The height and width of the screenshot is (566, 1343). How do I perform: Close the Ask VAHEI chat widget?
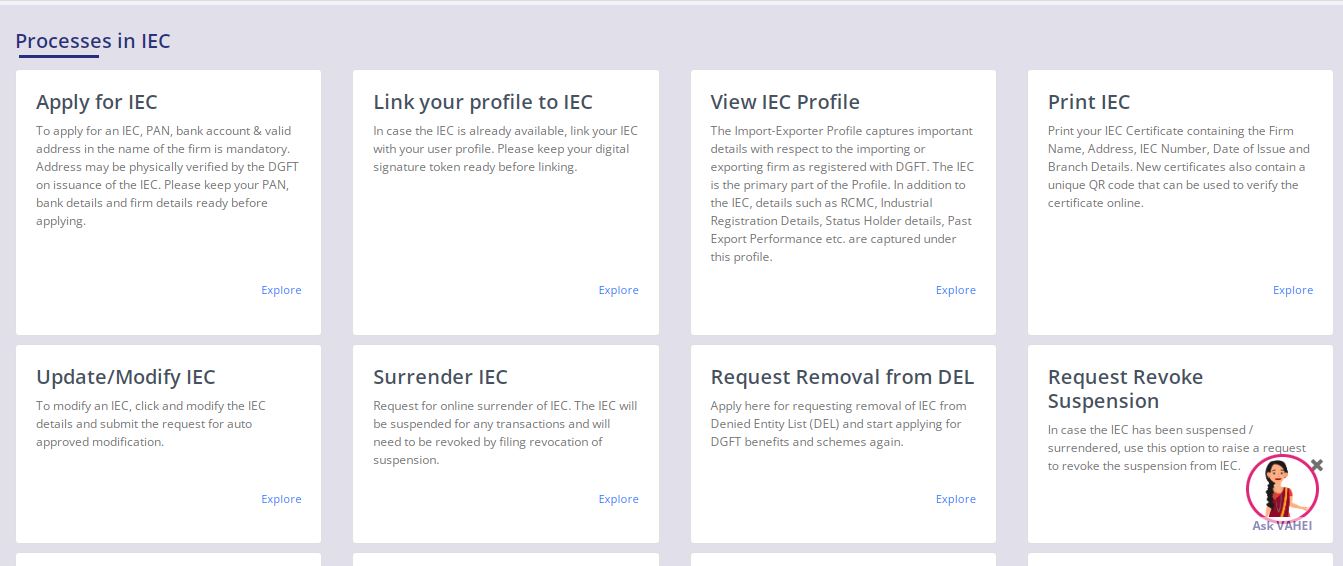1317,465
